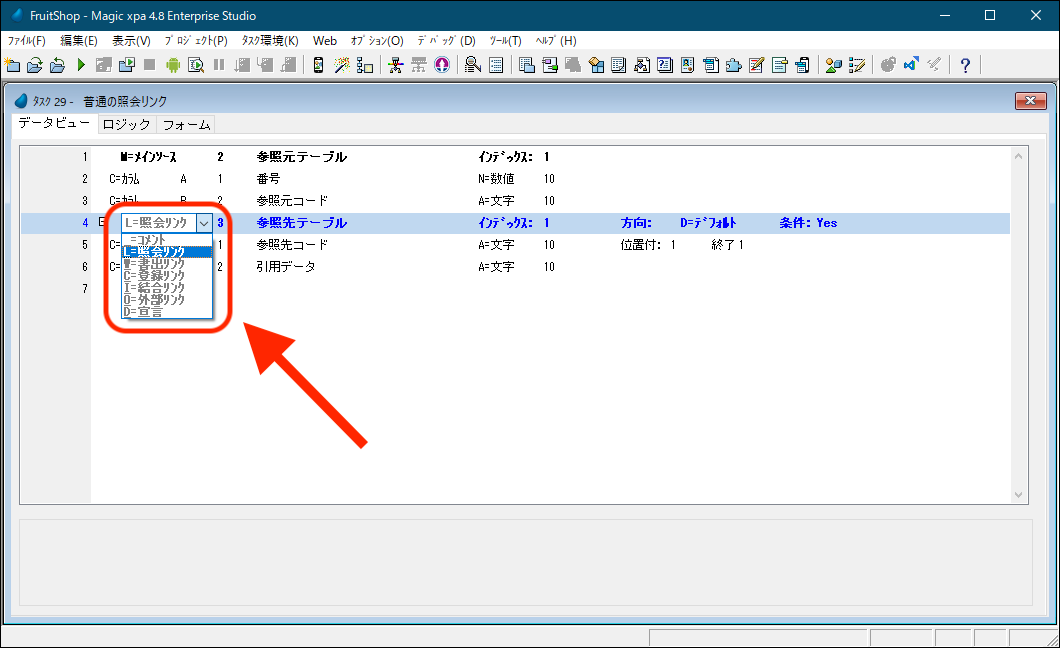Switch to the ロジック tab
1060x648 pixels.
pos(126,125)
